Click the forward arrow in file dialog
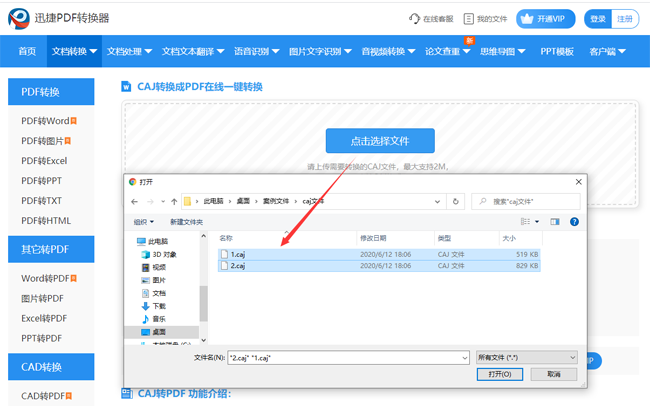 coord(150,202)
